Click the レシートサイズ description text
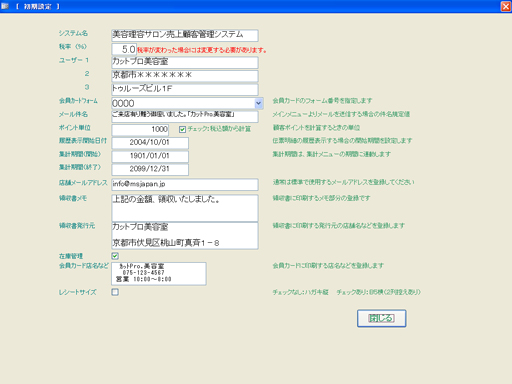 [x=347, y=292]
